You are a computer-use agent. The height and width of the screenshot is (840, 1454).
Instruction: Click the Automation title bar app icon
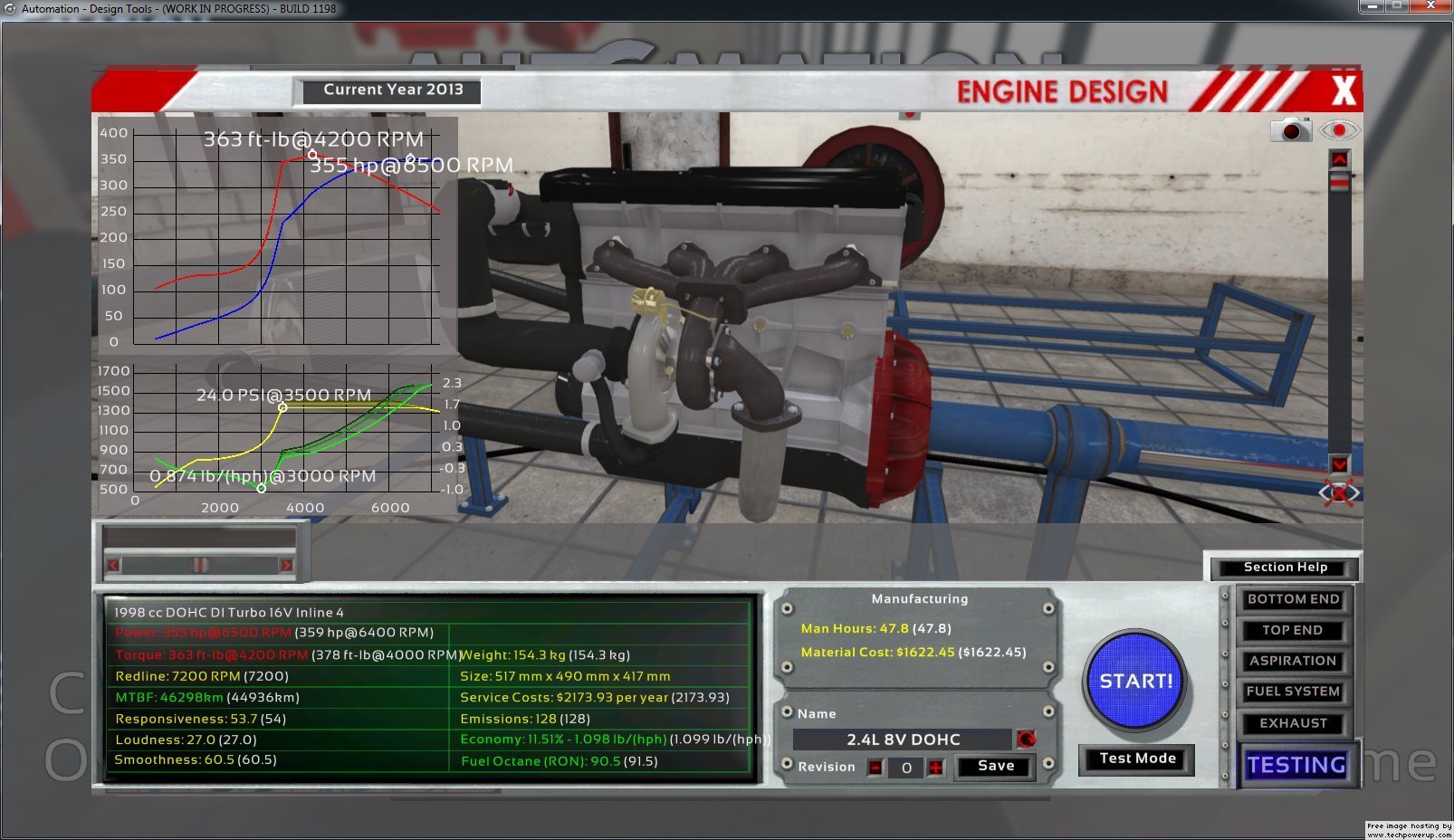(x=10, y=8)
